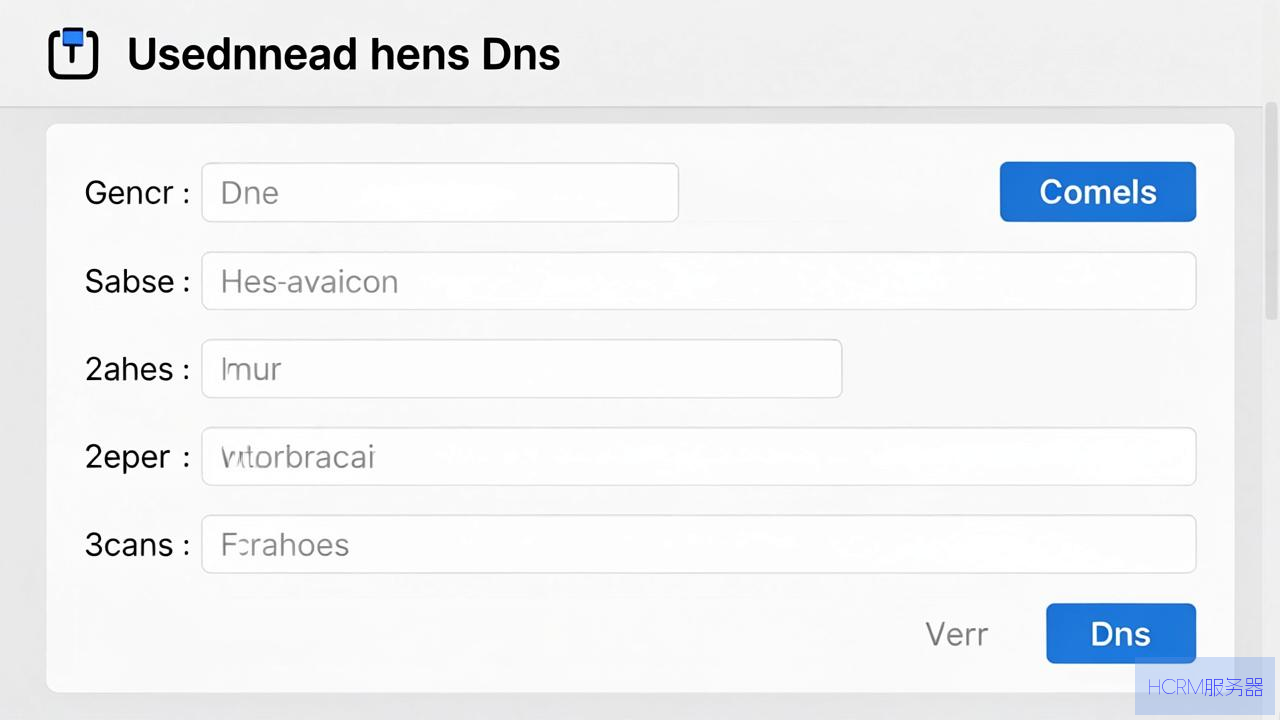
Task: Click into the 2eper text field
Action: 699,457
